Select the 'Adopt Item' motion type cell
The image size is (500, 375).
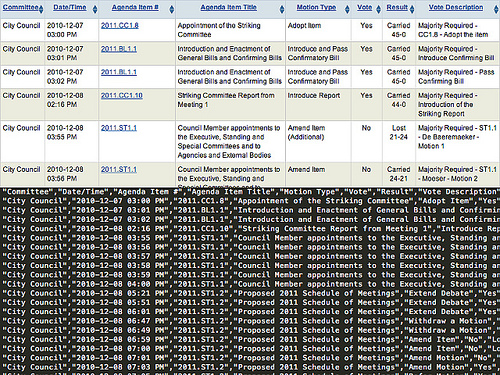point(318,30)
